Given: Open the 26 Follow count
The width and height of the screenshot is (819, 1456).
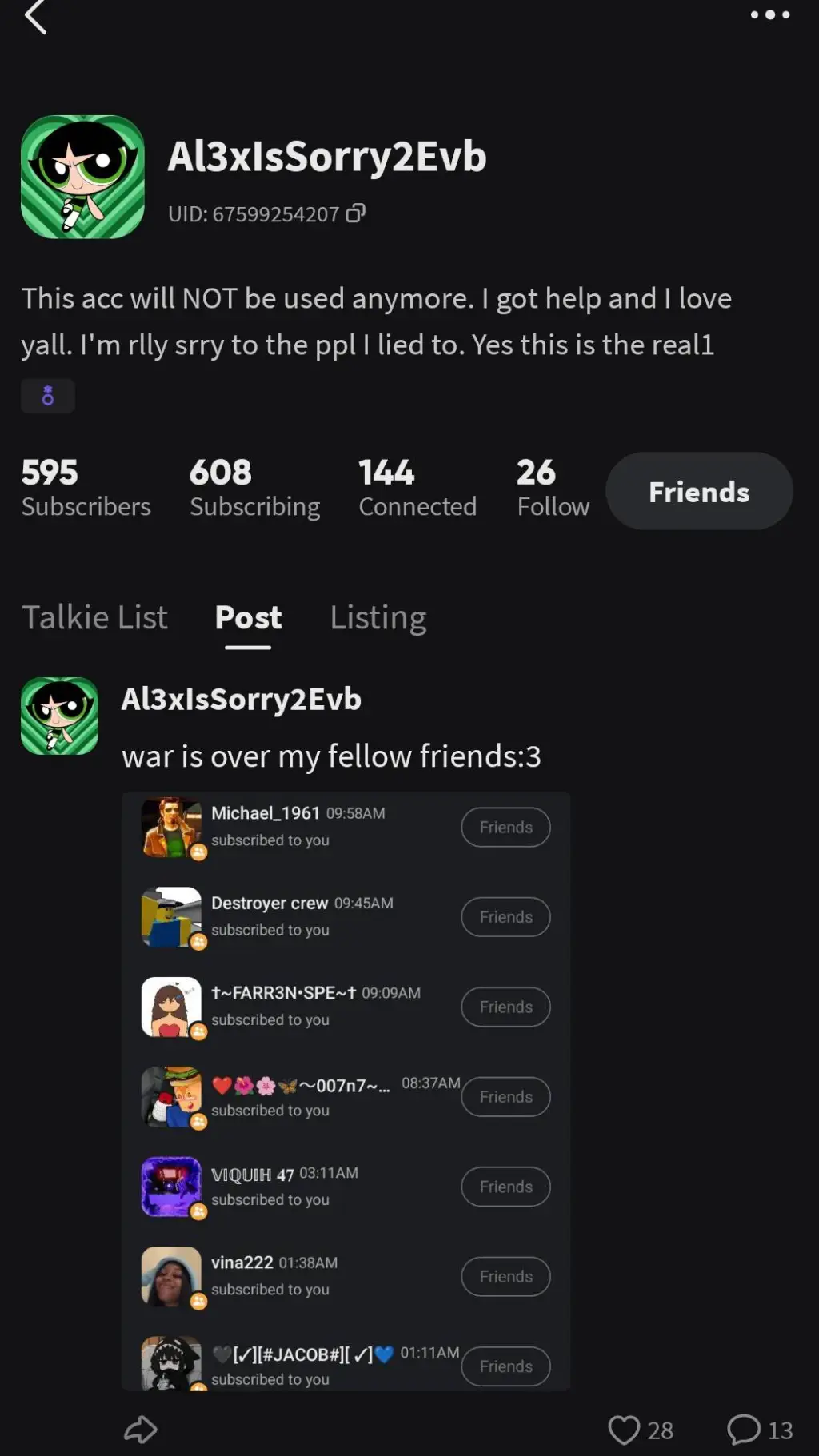Looking at the screenshot, I should click(x=553, y=488).
